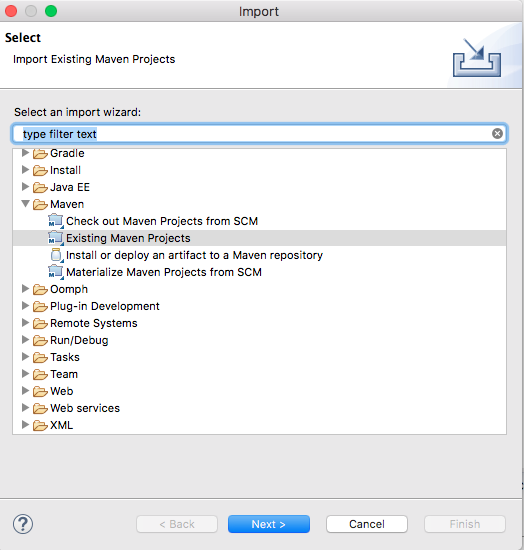
Task: Click the Check out Maven Projects icon
Action: coord(56,221)
